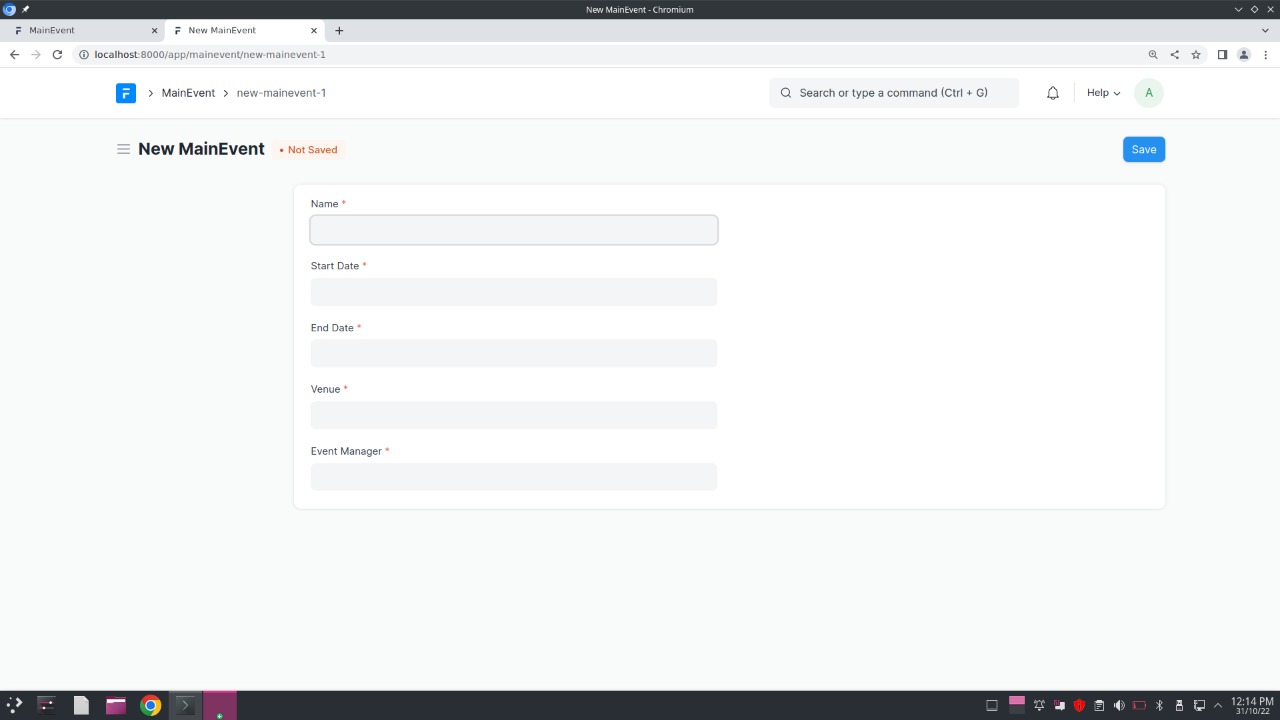1280x720 pixels.
Task: Open the clock showing 12:14 PM
Action: [x=1252, y=706]
